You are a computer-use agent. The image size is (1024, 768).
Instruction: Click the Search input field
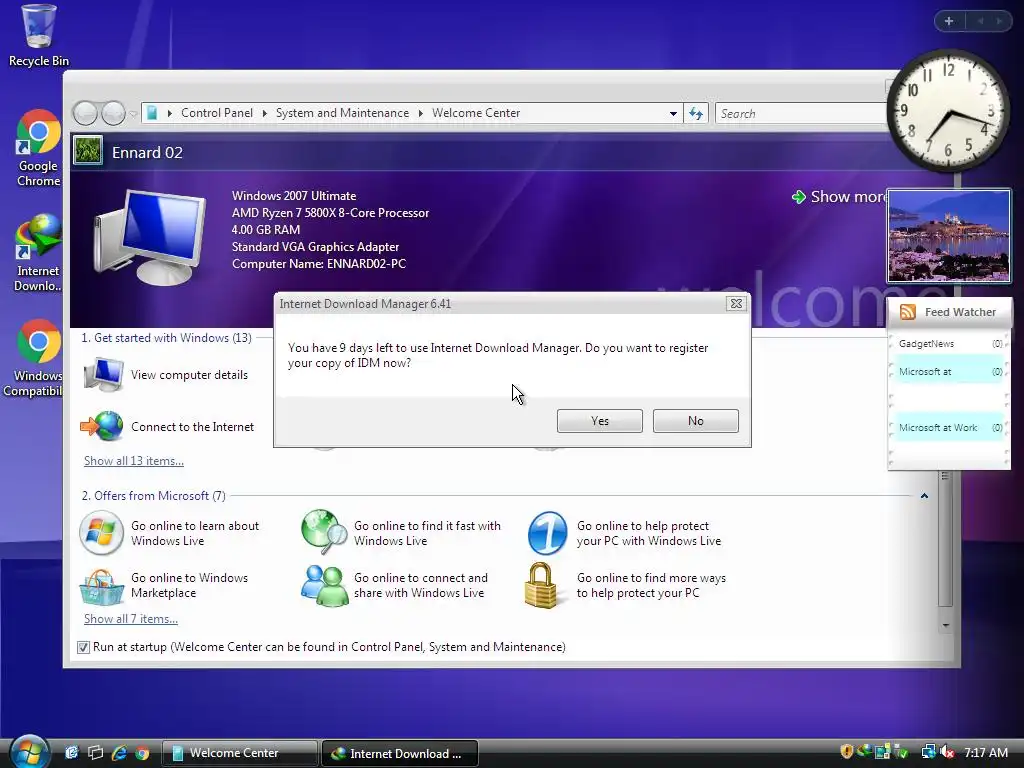point(802,114)
